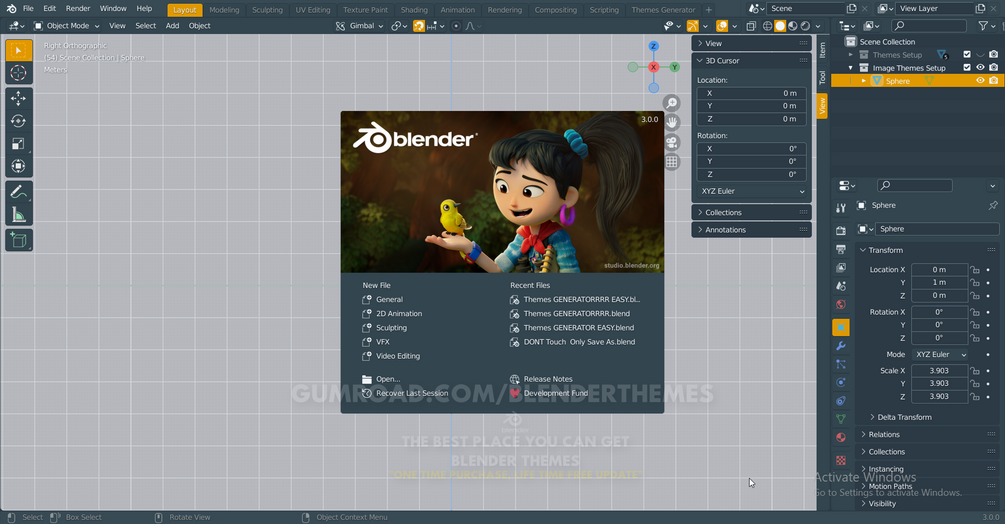The width and height of the screenshot is (1005, 524).
Task: Hide the Sphere object in viewport
Action: point(980,81)
